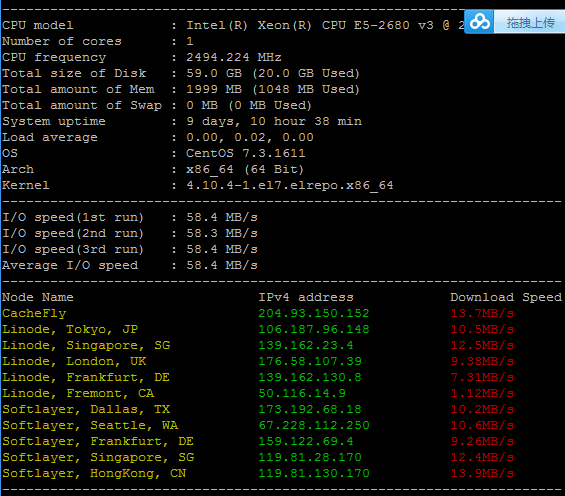The width and height of the screenshot is (565, 496).
Task: Click the Baidu cloud upload icon
Action: [x=479, y=22]
